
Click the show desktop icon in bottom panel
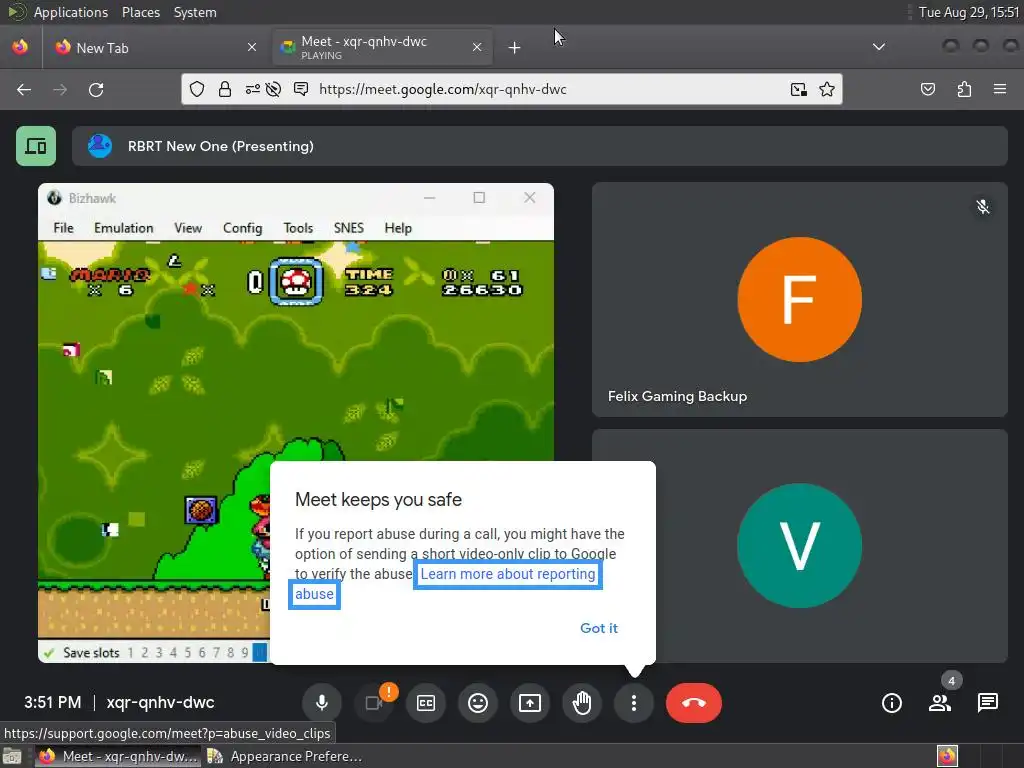[12, 756]
